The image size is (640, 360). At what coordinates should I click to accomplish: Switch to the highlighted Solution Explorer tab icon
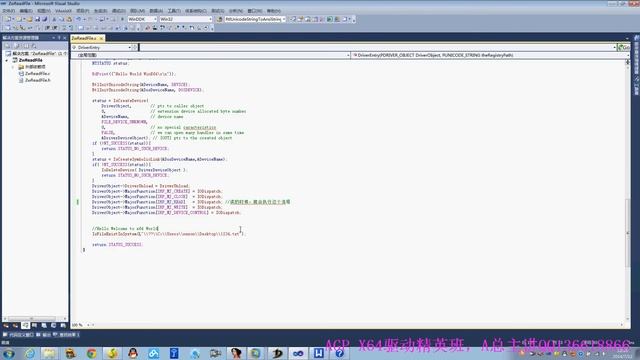click(25, 325)
